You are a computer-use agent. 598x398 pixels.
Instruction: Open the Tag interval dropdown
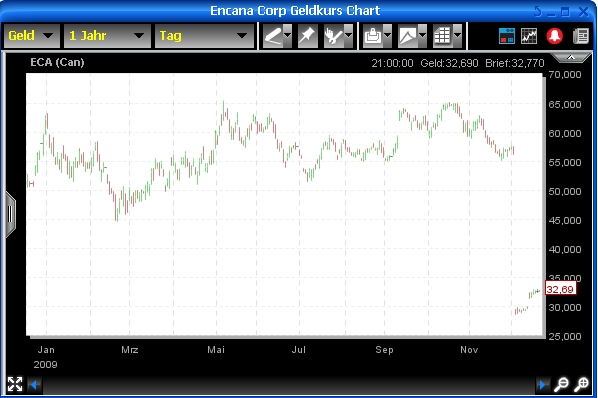point(204,36)
